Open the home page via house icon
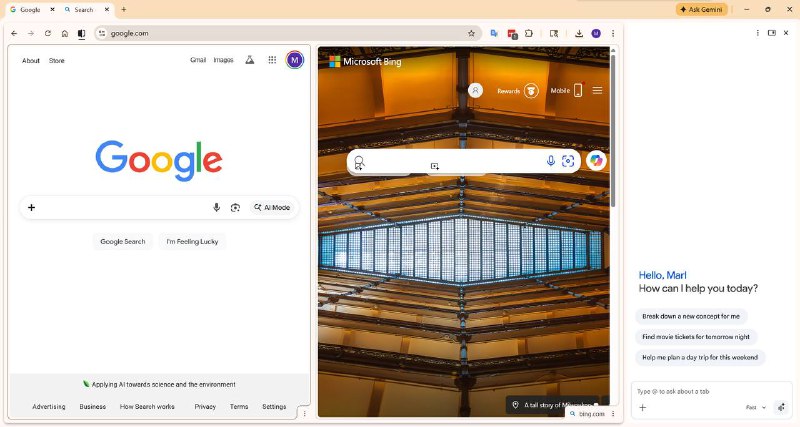Screen dimensions: 800x427 [x=65, y=33]
